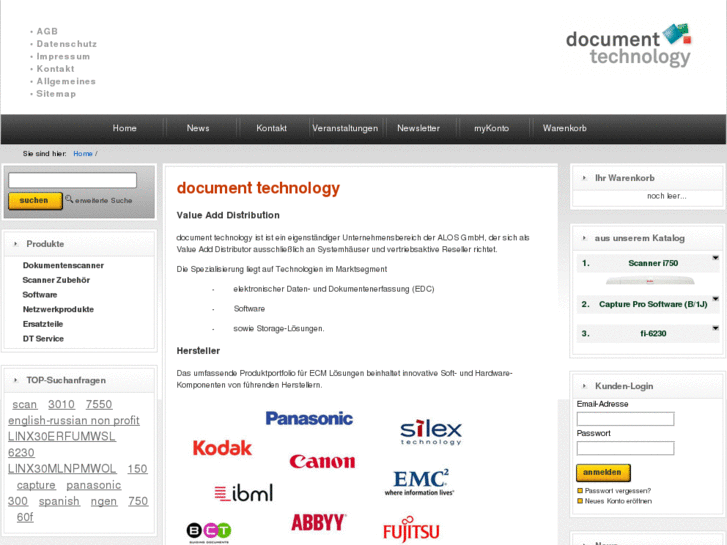Click the 'spanish' search term

tap(59, 501)
